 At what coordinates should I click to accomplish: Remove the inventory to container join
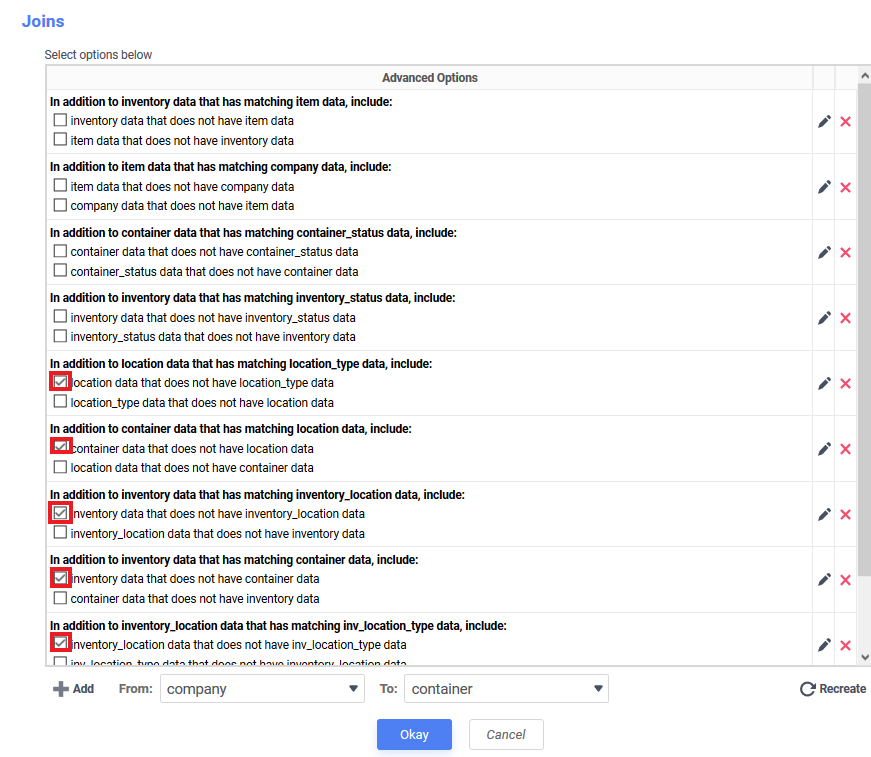845,580
